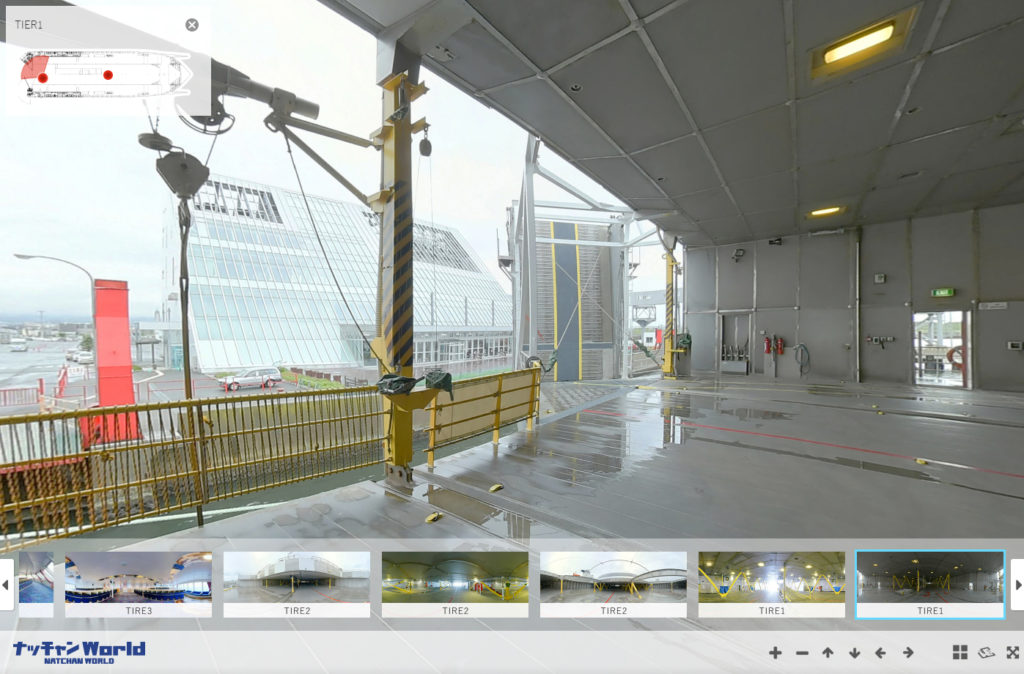Enter fullscreen mode

click(x=1012, y=653)
